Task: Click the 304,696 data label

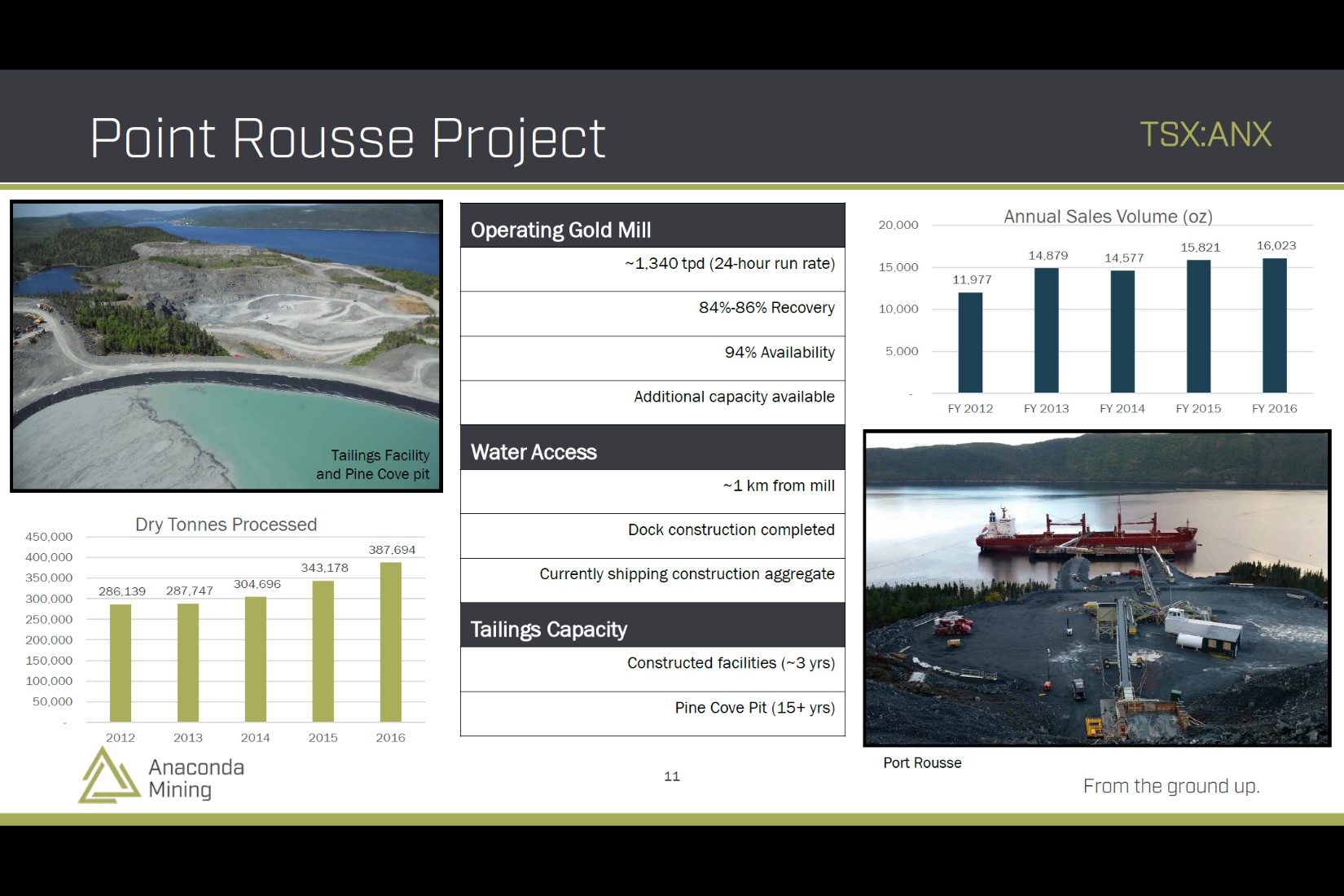Action: 257,584
